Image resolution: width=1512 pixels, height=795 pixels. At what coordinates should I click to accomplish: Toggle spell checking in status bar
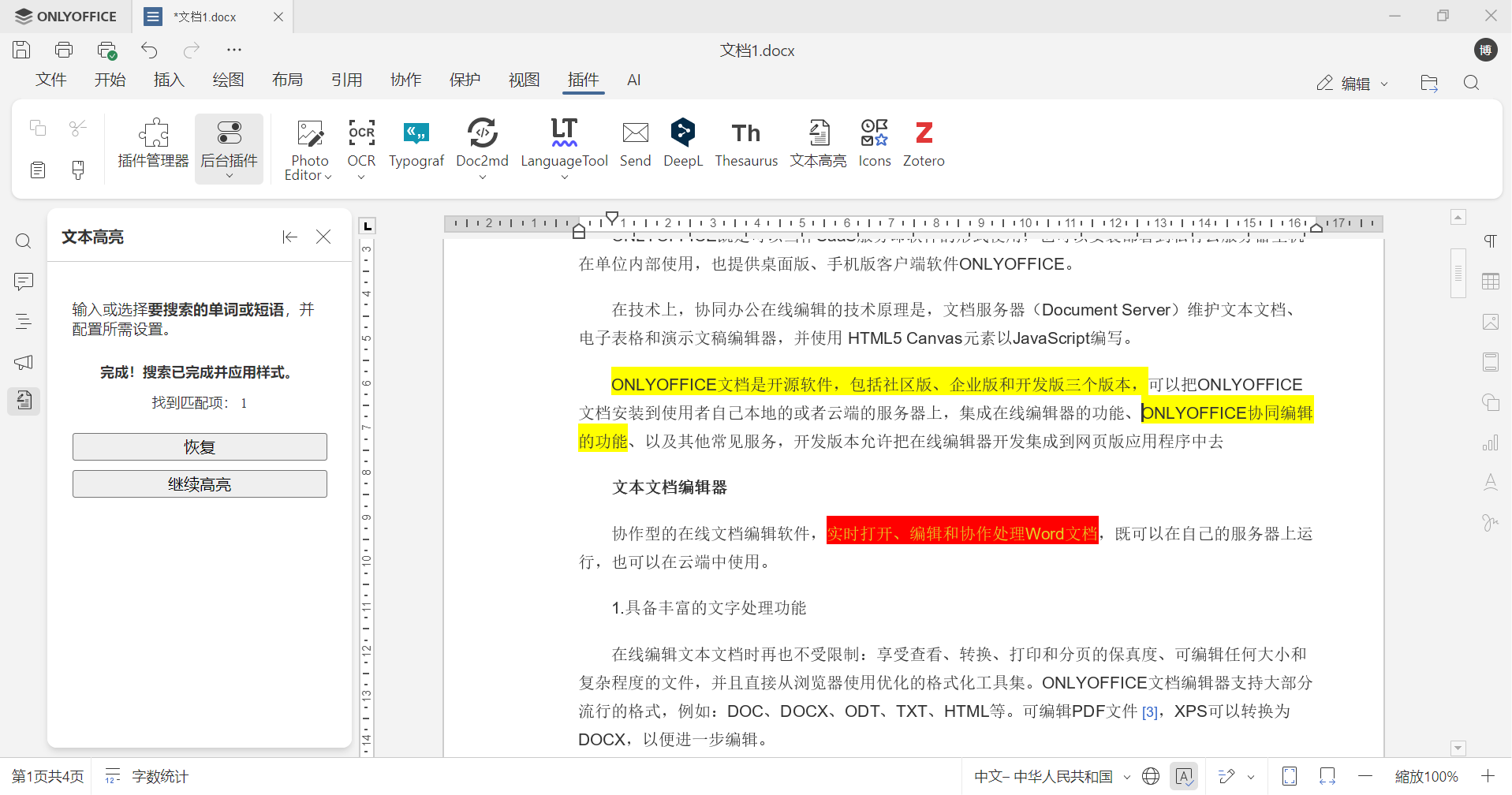point(1185,776)
